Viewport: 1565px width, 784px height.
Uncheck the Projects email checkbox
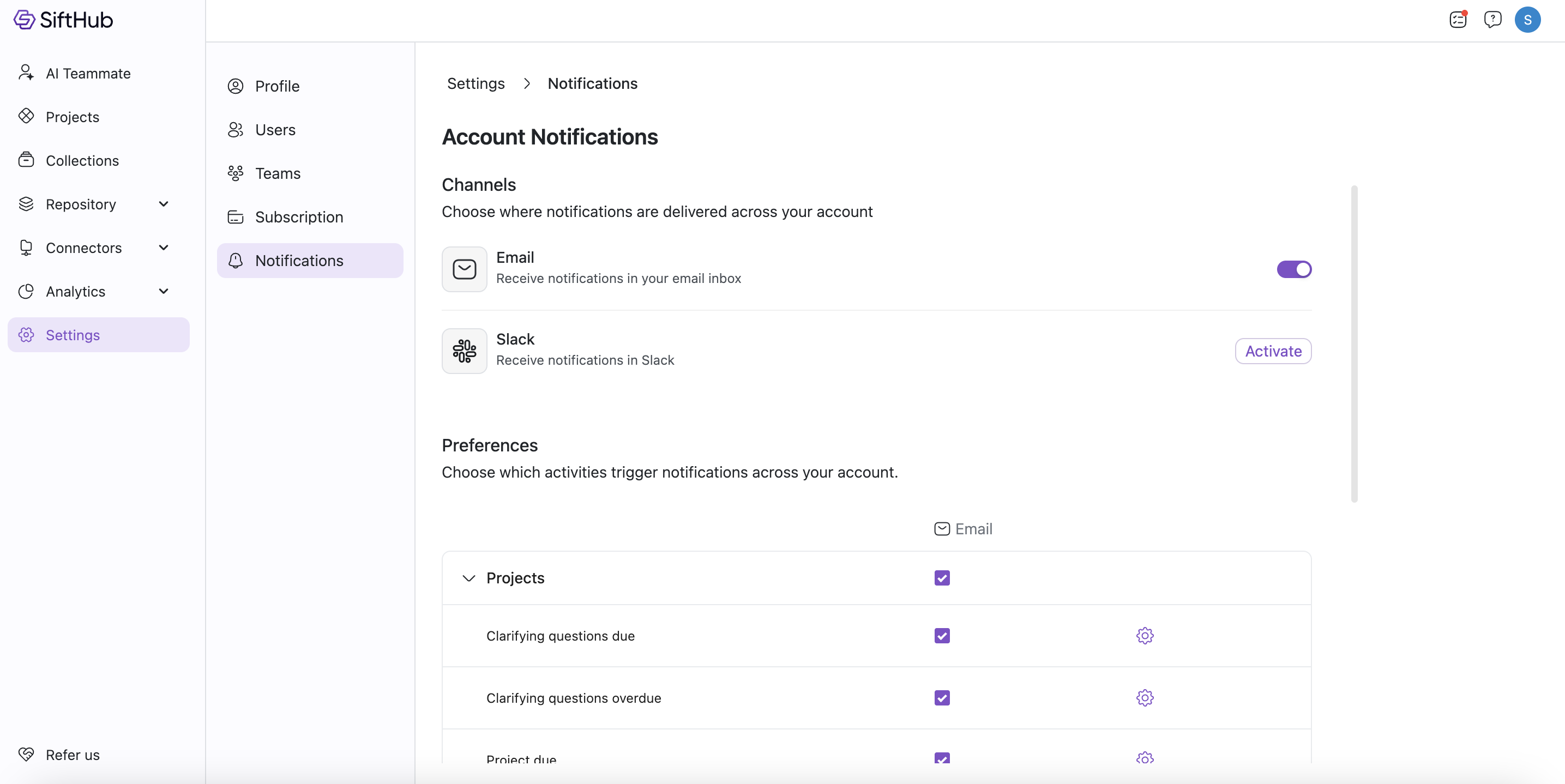pyautogui.click(x=942, y=578)
